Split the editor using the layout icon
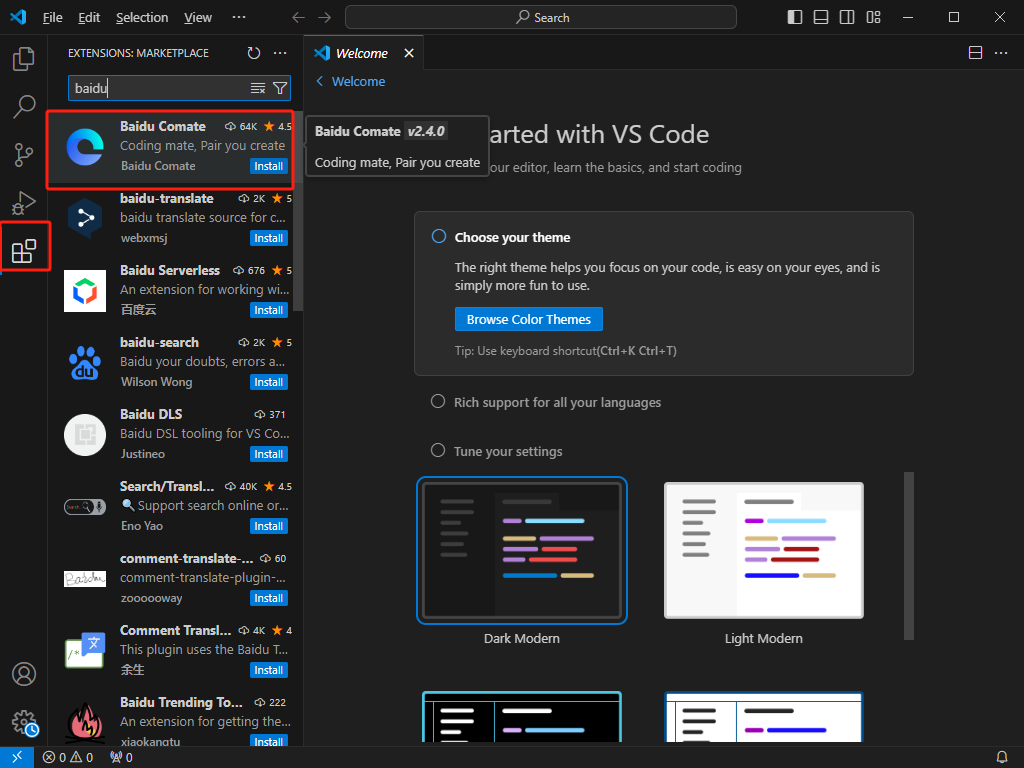The width and height of the screenshot is (1024, 768). (x=975, y=53)
